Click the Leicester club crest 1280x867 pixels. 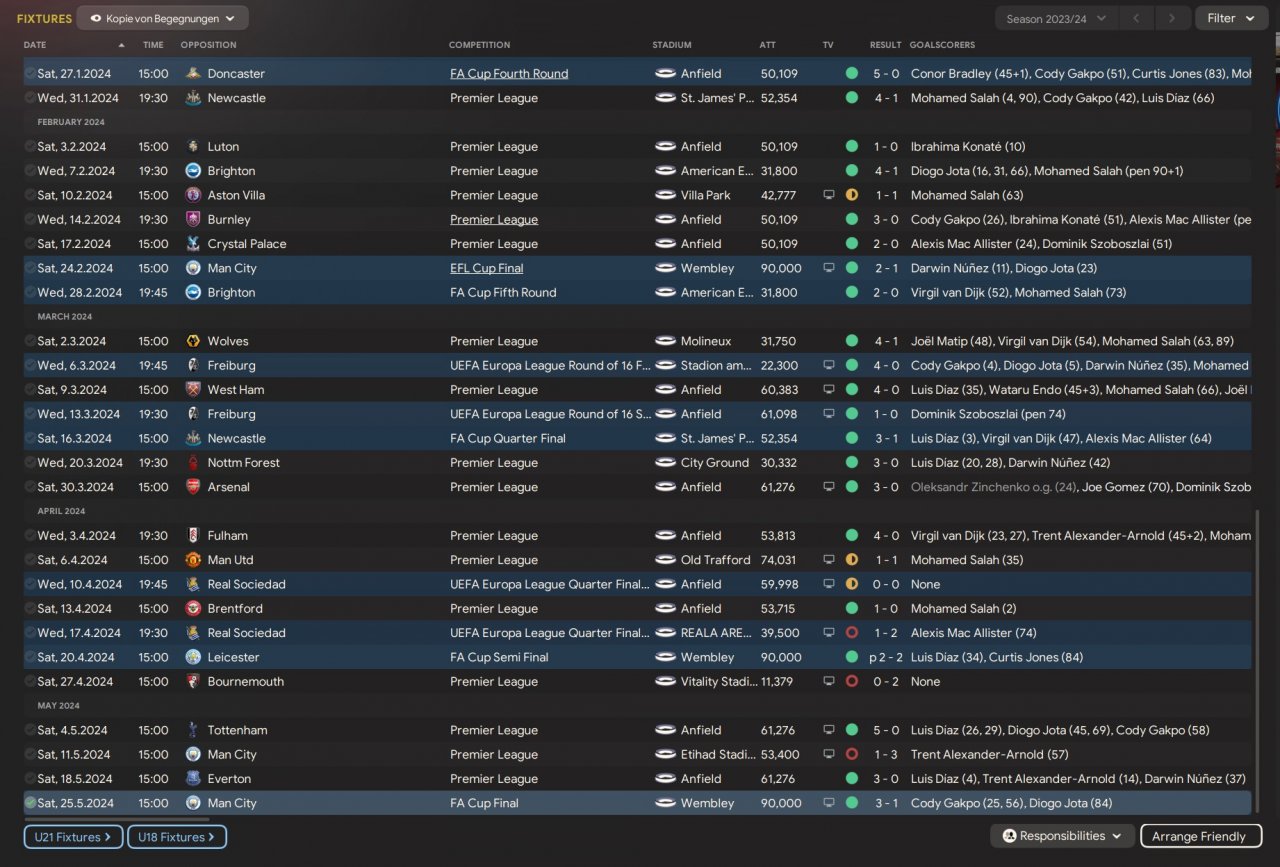point(193,657)
